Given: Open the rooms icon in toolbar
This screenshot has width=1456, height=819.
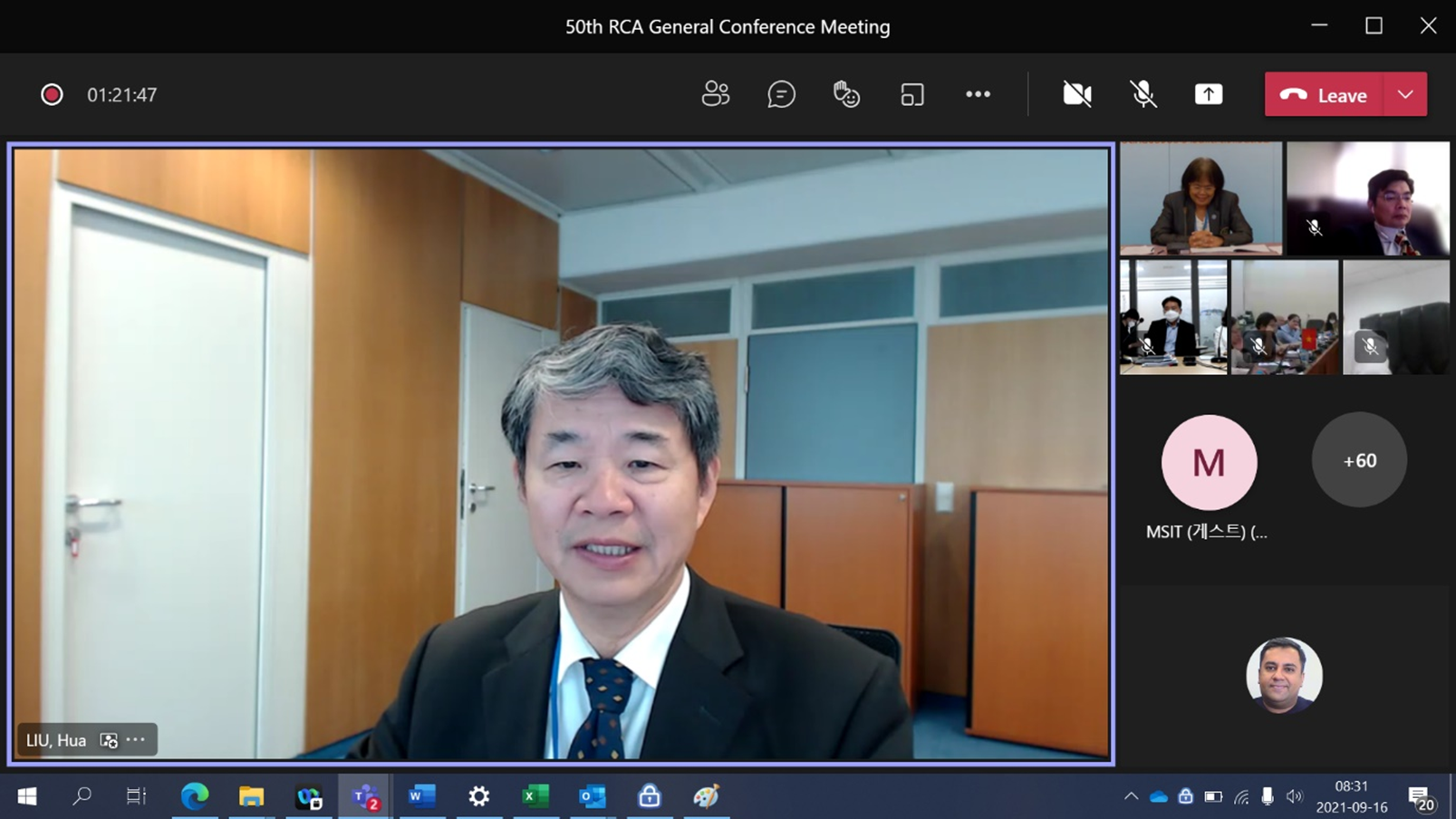Looking at the screenshot, I should [x=911, y=94].
